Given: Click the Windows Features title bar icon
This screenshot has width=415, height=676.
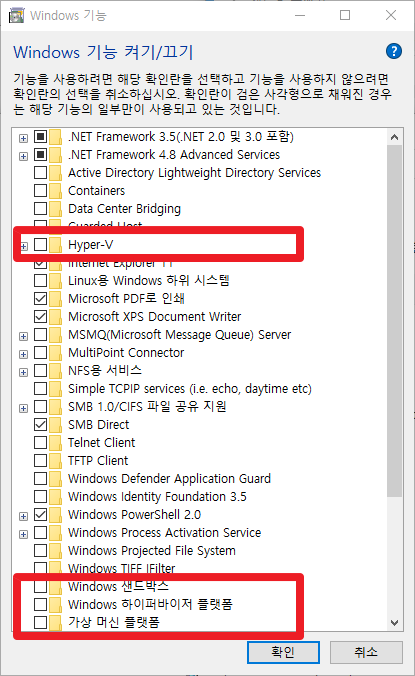Looking at the screenshot, I should point(16,16).
